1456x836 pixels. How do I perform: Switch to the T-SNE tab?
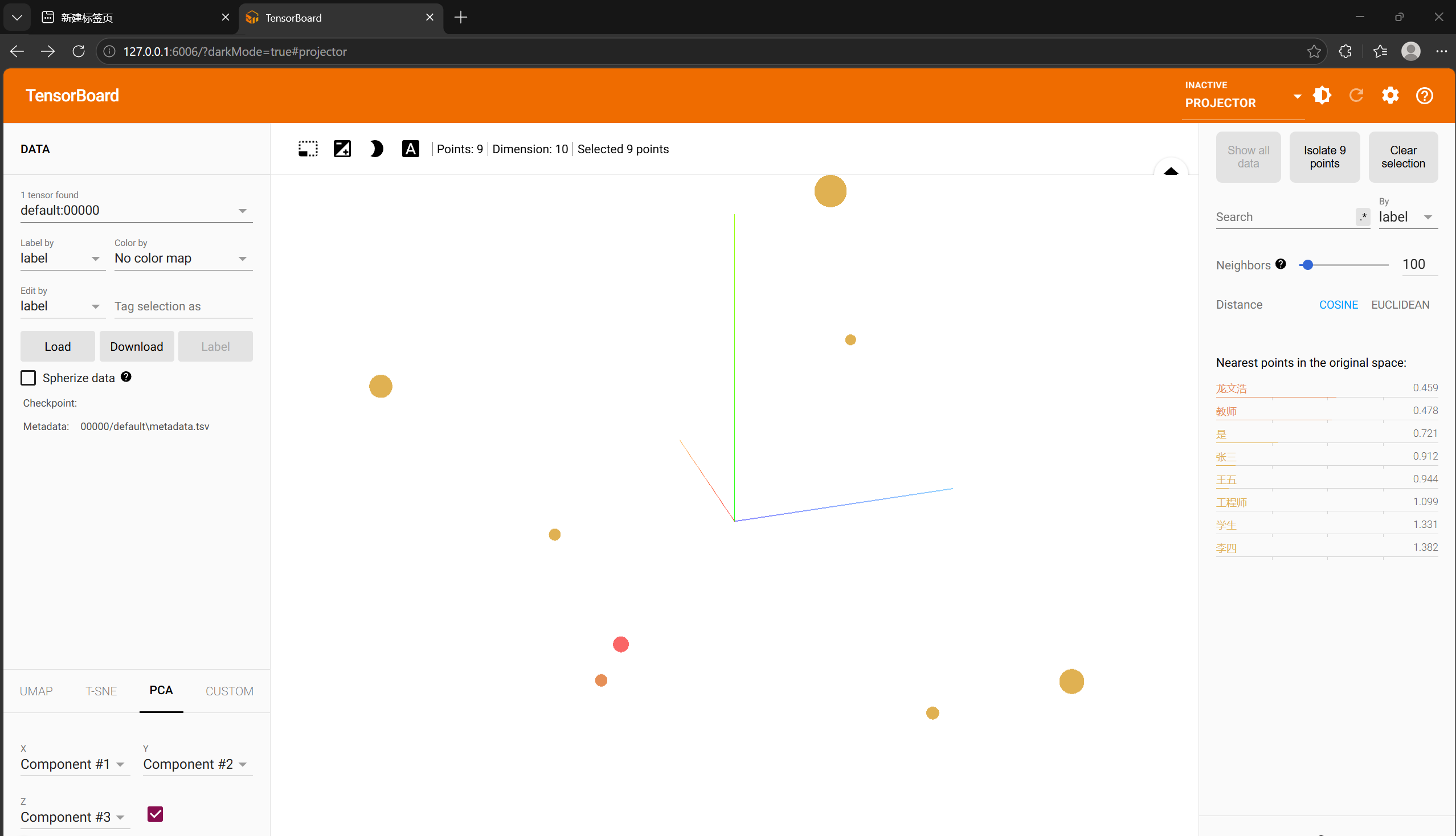coord(101,691)
